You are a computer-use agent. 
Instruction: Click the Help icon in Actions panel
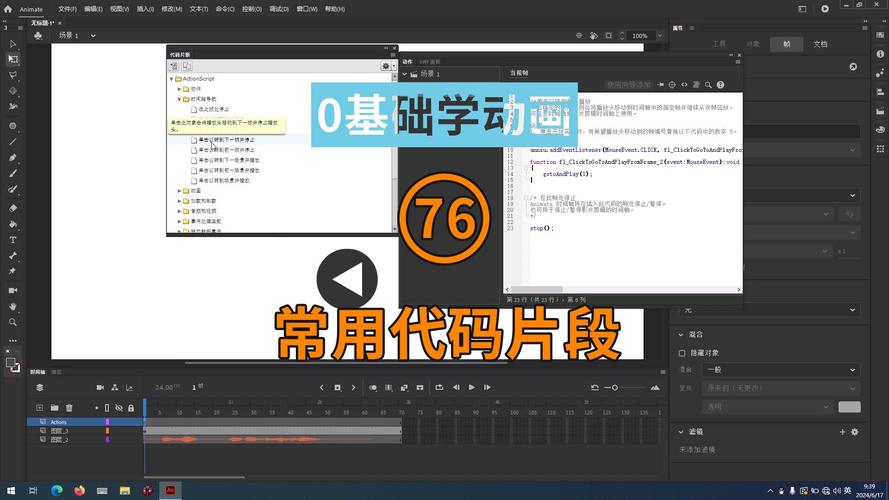(x=721, y=84)
